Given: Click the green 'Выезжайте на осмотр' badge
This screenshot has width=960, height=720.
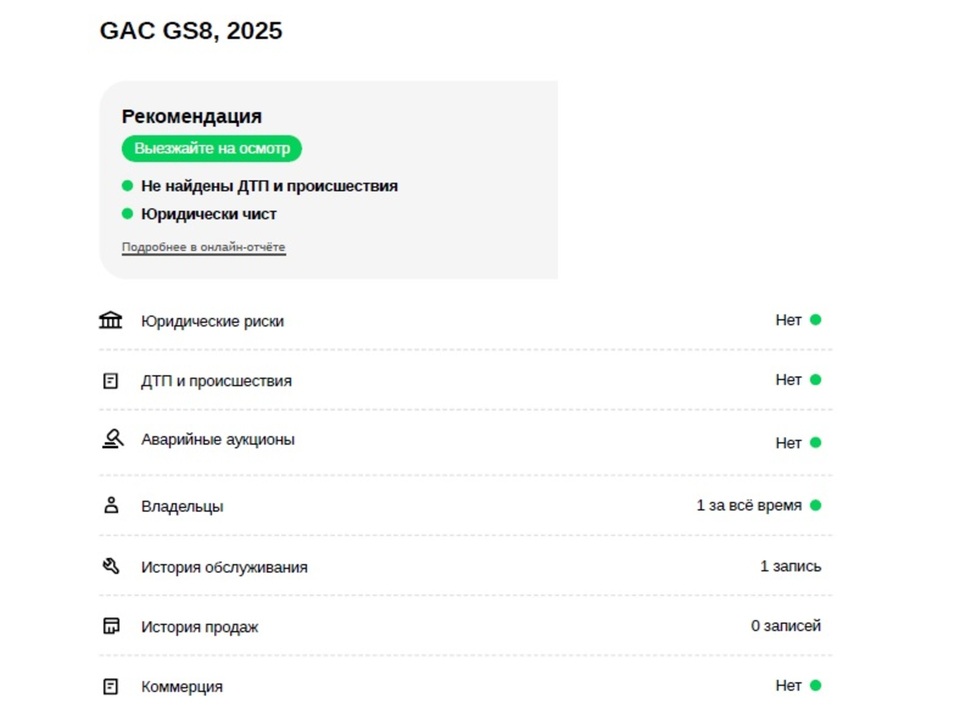Looking at the screenshot, I should click(x=212, y=149).
